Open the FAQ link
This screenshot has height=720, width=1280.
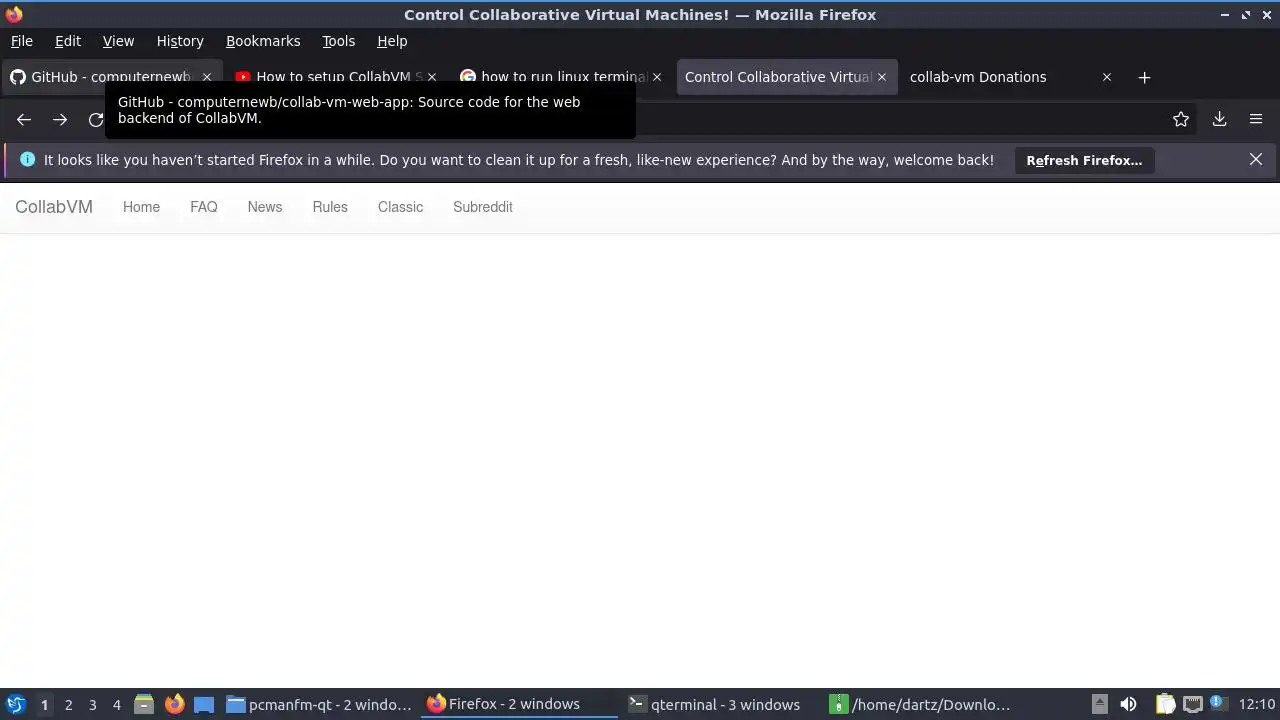point(204,207)
